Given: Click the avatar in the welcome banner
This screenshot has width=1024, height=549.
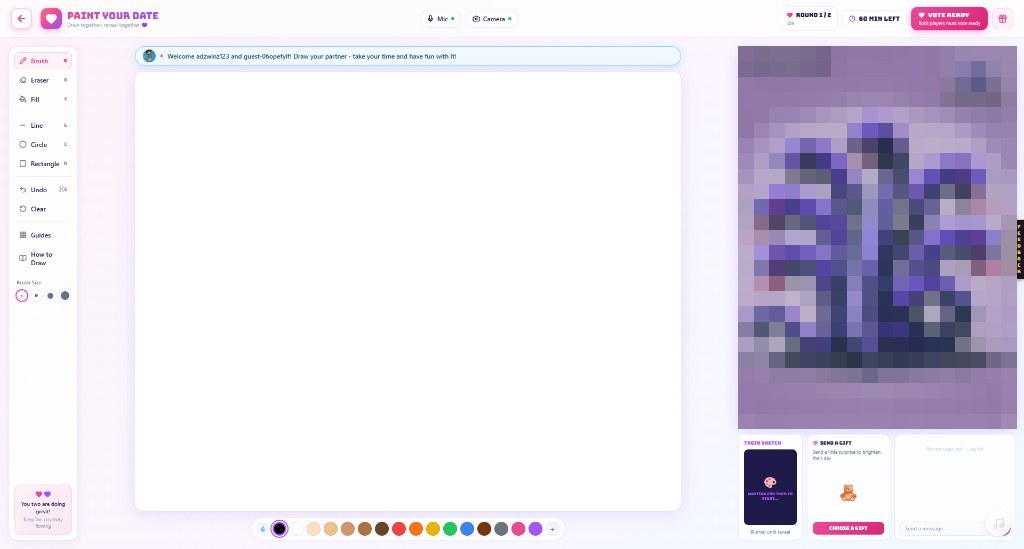Looking at the screenshot, I should click(x=150, y=56).
